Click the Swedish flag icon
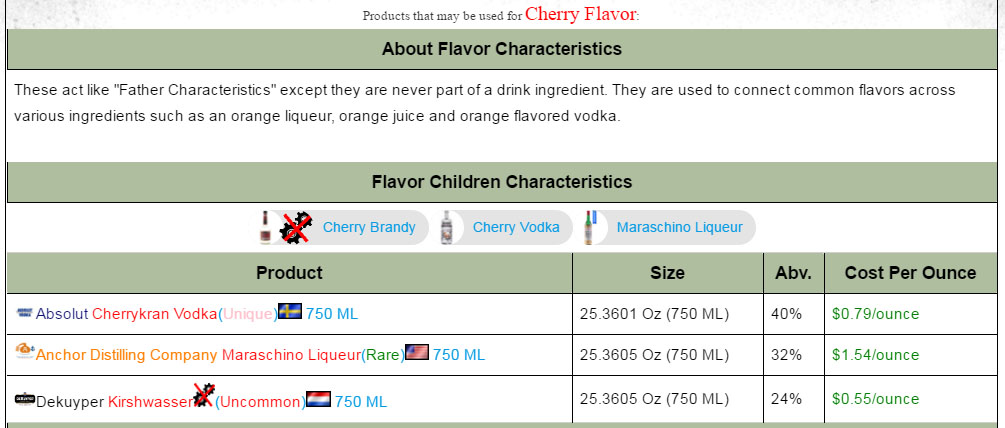1005x428 pixels. [x=290, y=312]
